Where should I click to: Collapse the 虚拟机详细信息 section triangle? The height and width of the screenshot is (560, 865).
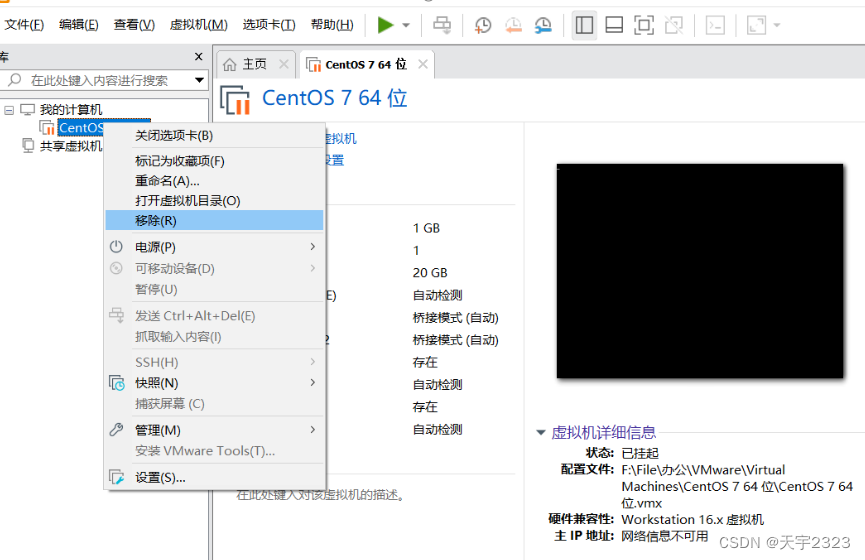pyautogui.click(x=541, y=433)
